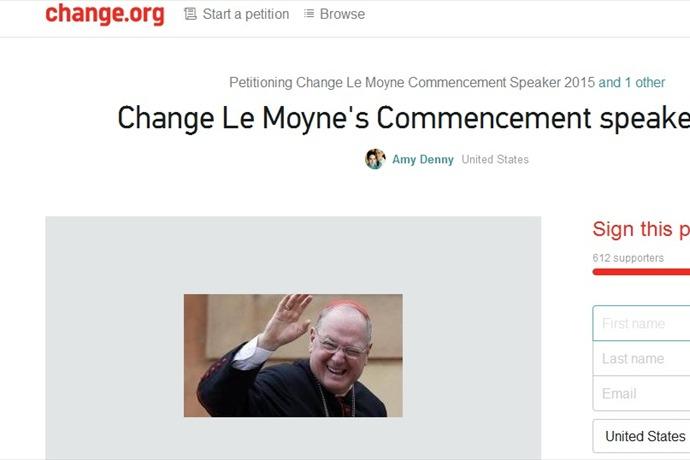Screen dimensions: 690x460
Task: Click the change.org logo
Action: [x=105, y=13]
